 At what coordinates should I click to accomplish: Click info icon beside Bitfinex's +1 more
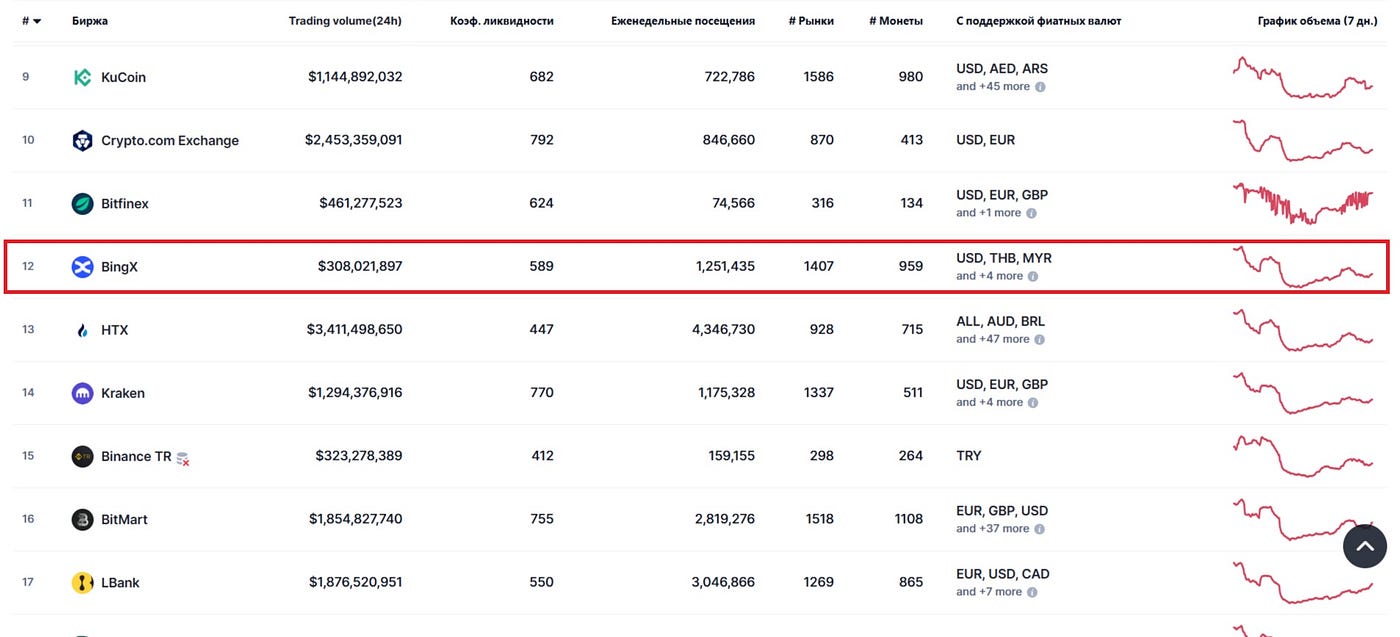tap(1032, 213)
